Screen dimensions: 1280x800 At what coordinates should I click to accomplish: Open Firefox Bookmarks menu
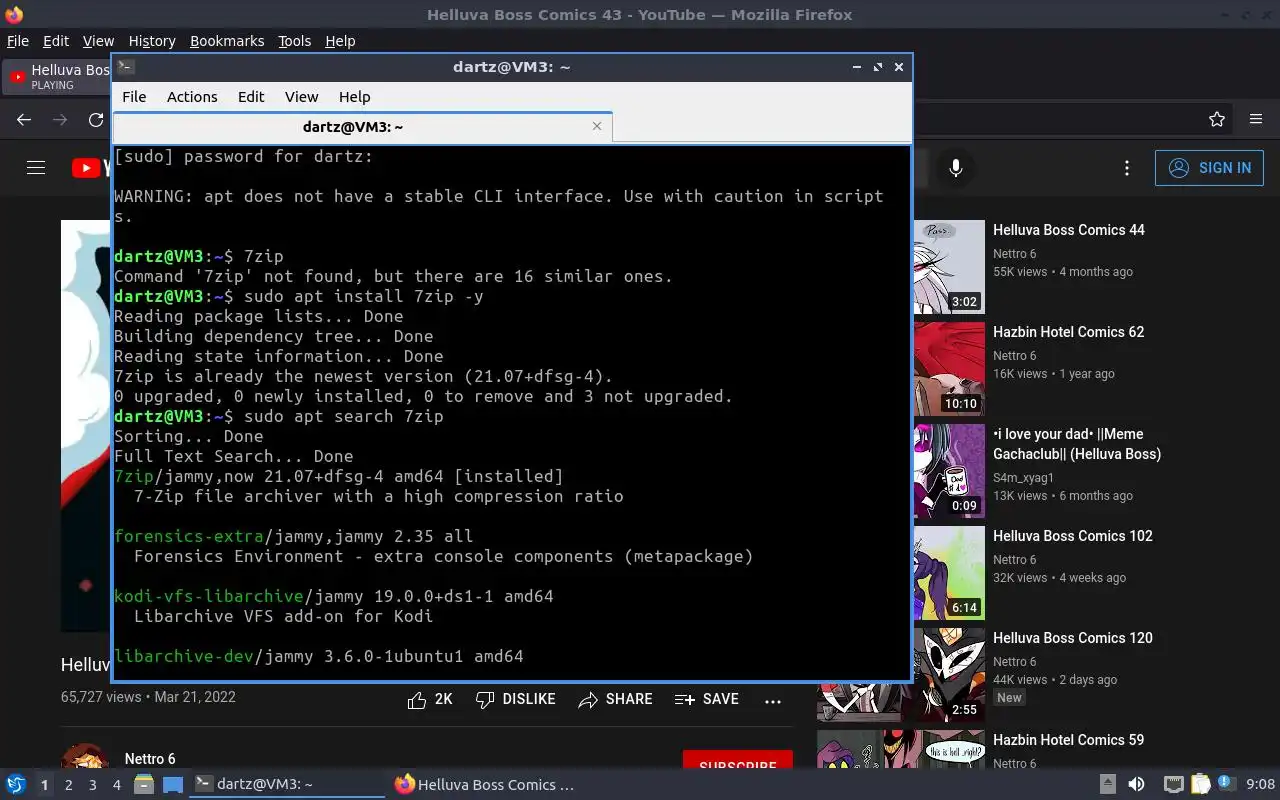(227, 41)
